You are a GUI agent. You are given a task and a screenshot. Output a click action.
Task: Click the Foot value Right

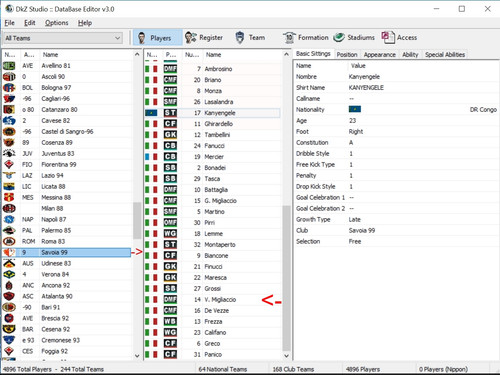356,132
